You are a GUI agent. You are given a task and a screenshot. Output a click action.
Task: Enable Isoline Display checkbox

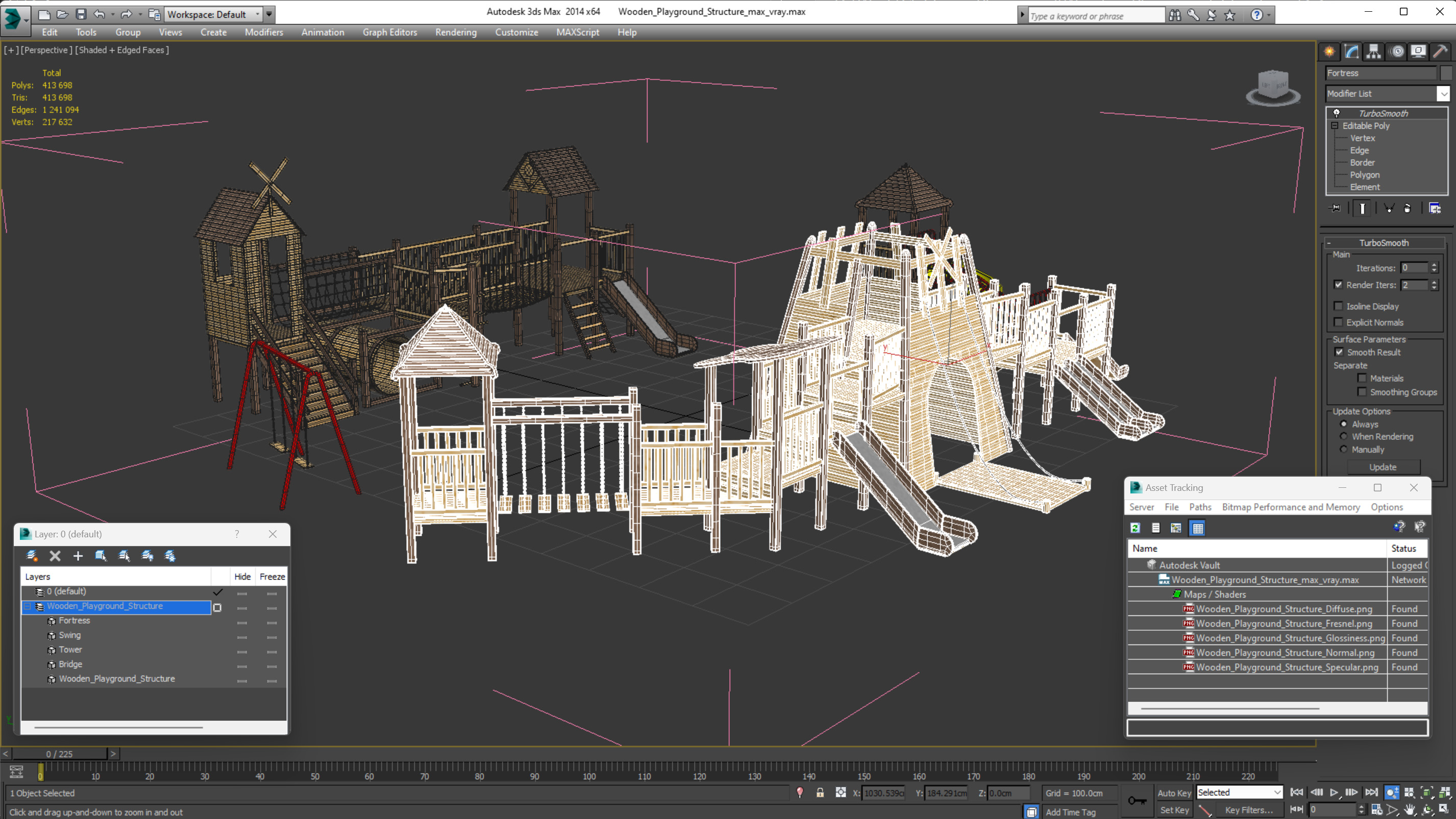1339,306
